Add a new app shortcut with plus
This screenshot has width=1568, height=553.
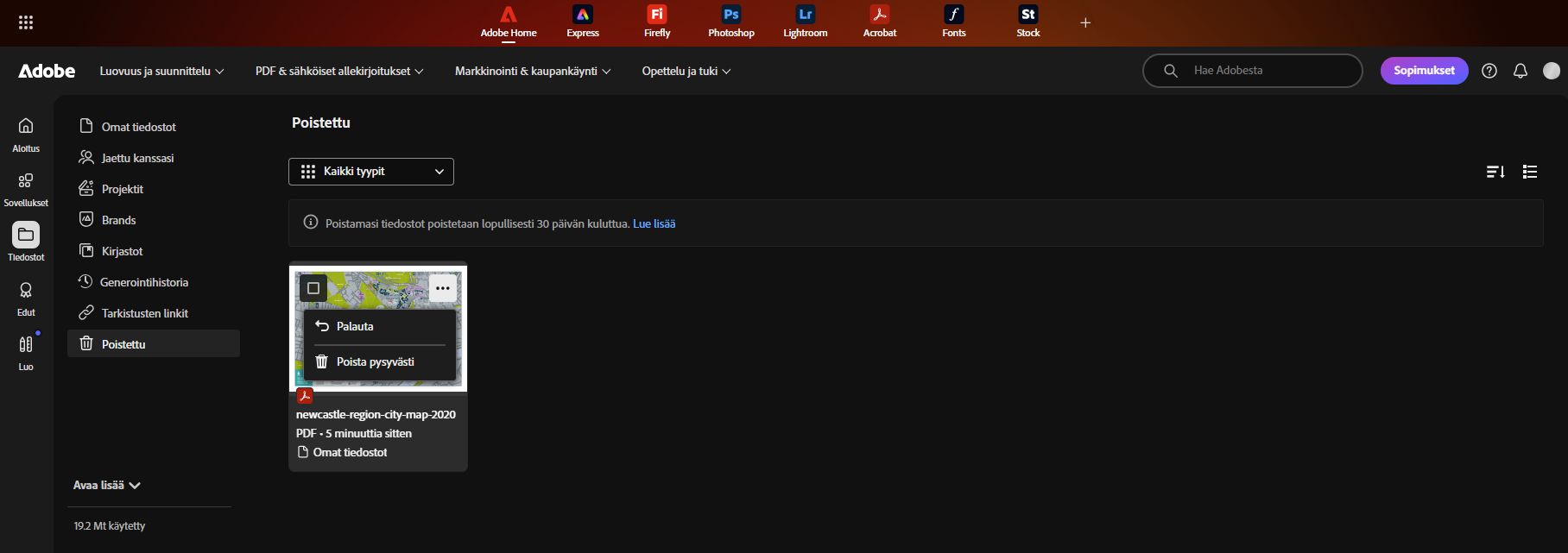pos(1085,22)
